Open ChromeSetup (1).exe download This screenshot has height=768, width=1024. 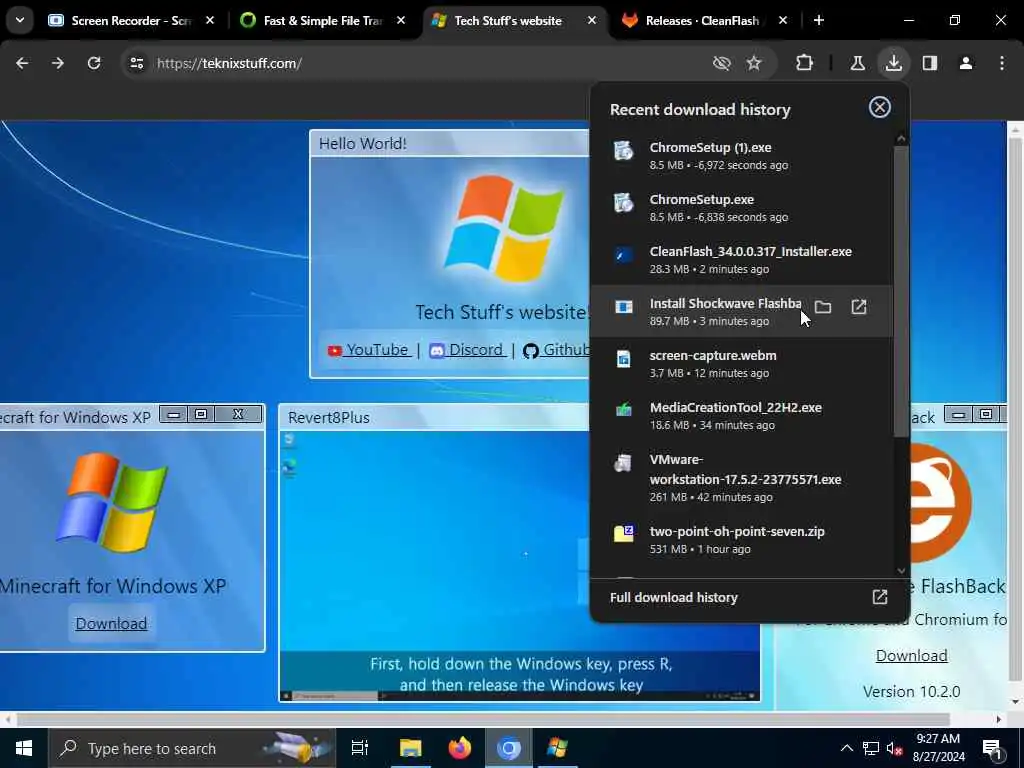pos(741,155)
